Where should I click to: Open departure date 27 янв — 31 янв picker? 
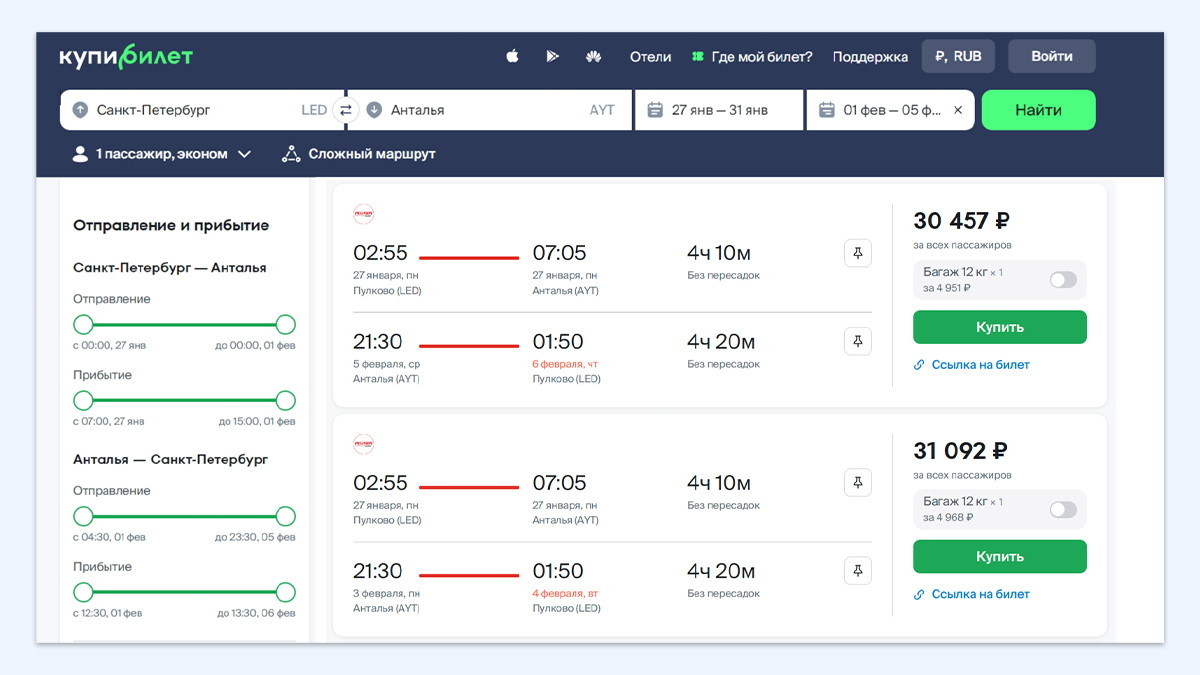pos(719,110)
